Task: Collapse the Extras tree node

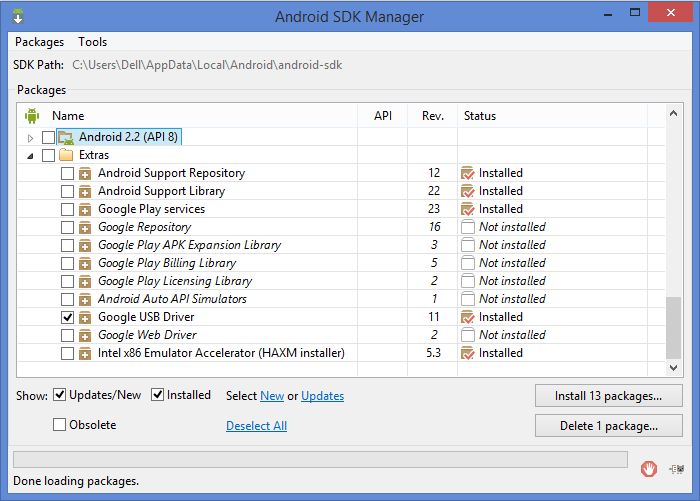Action: coord(30,156)
